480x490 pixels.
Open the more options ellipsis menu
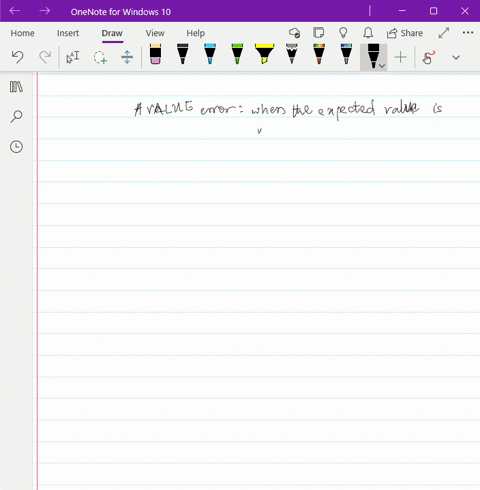(468, 32)
